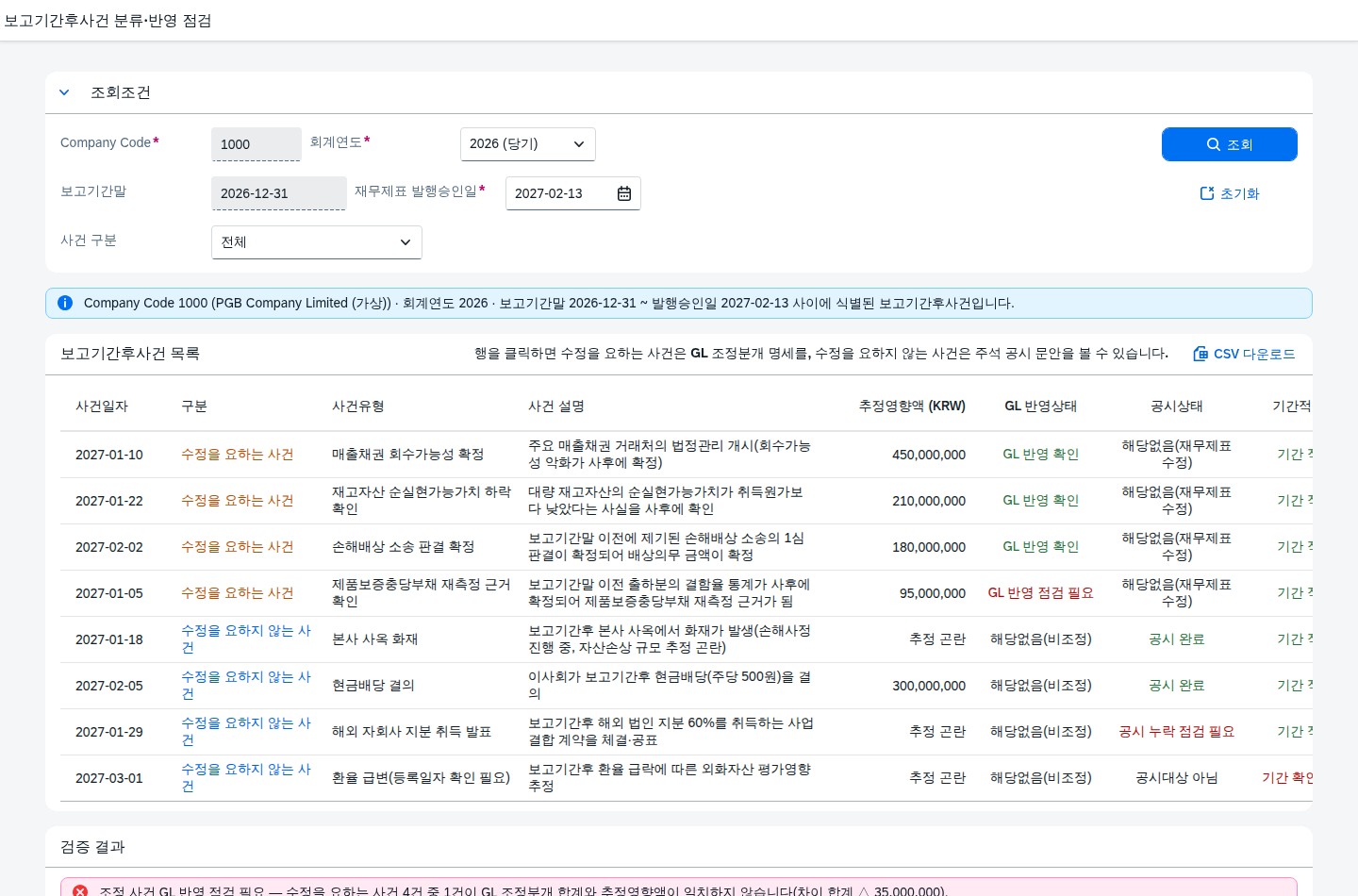Viewport: 1358px width, 896px height.
Task: Click the red GL 반영 점검 필요 status
Action: coord(1040,593)
